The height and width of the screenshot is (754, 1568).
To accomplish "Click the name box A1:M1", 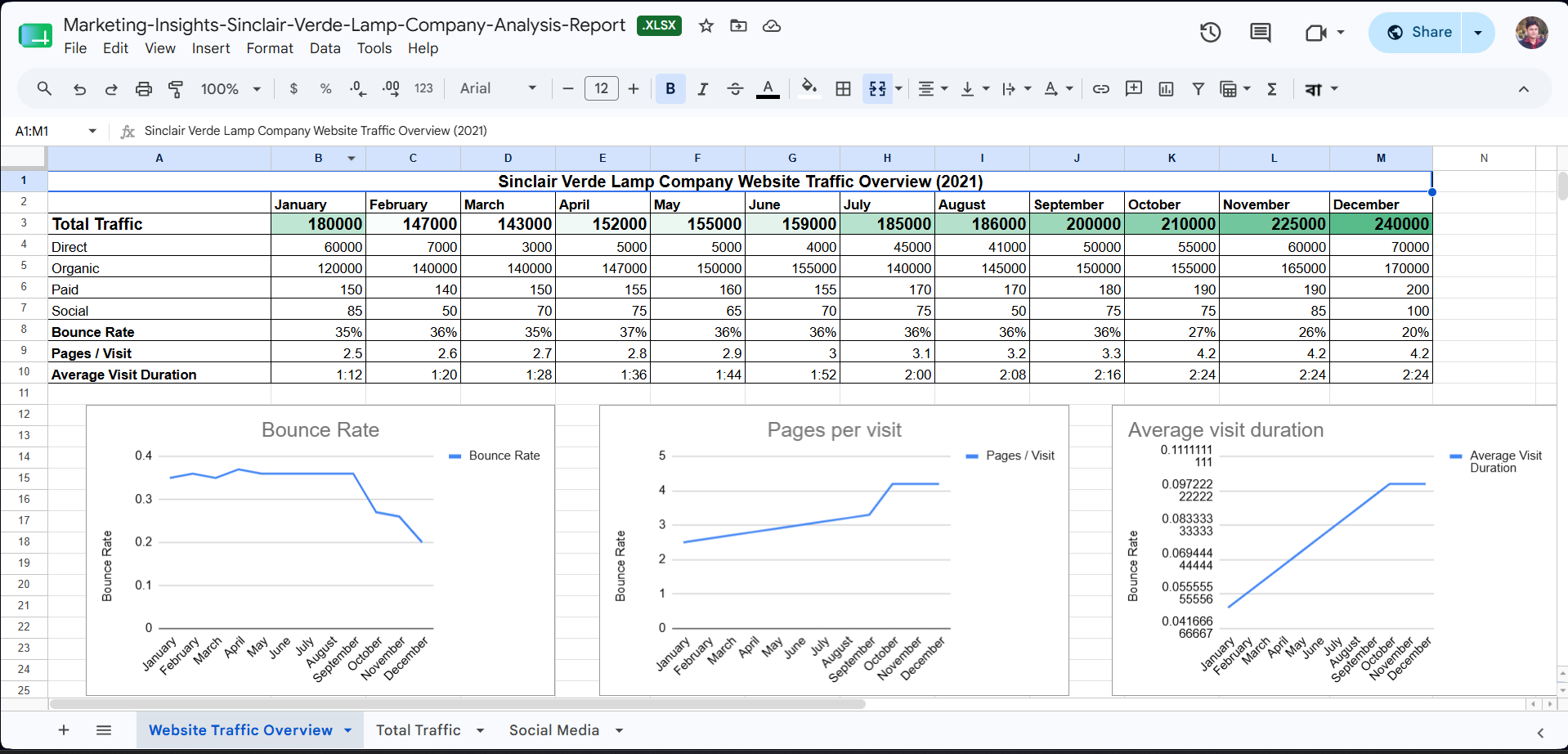I will (x=56, y=131).
